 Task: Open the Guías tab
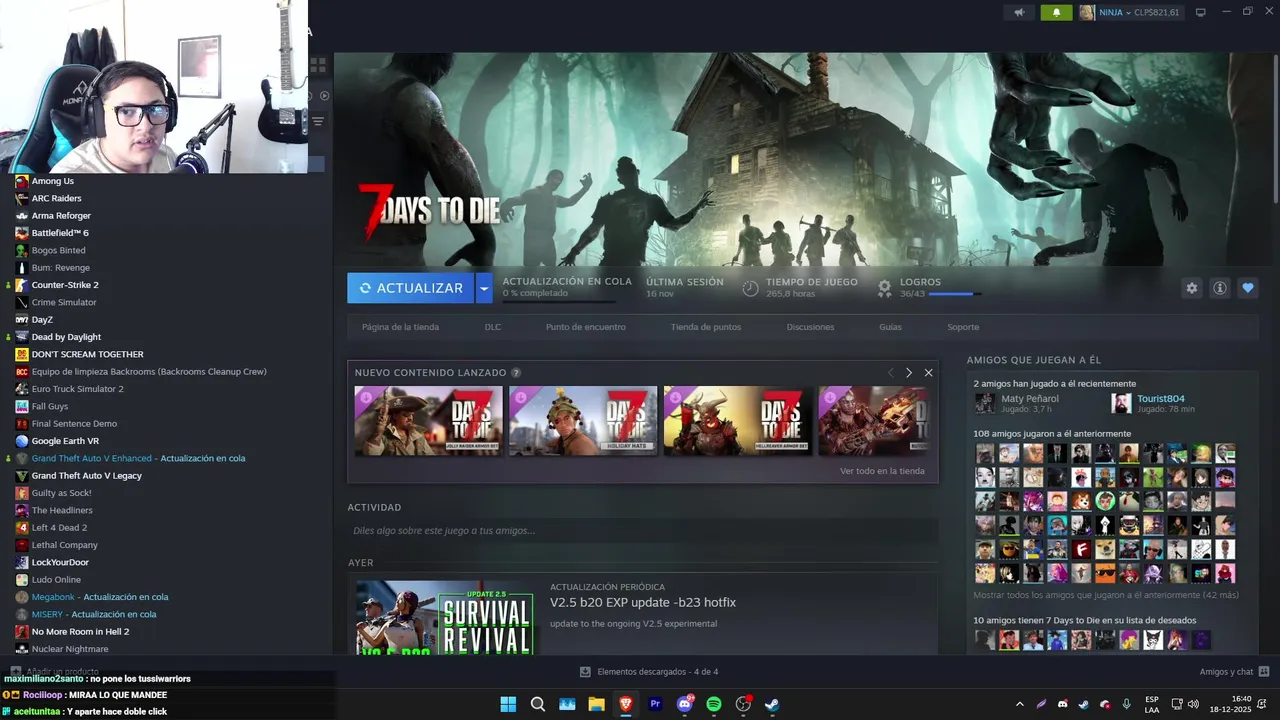tap(890, 327)
